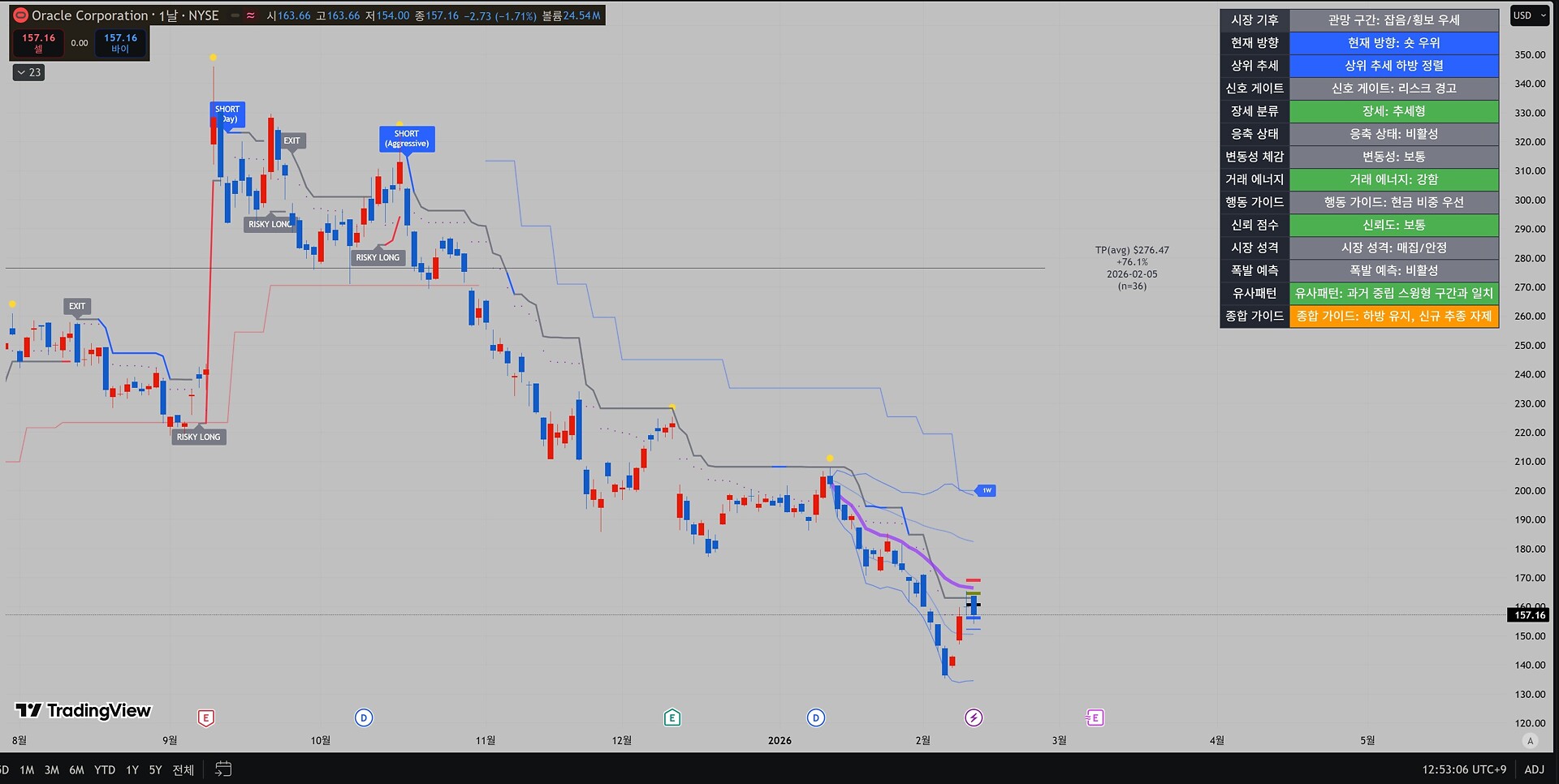Image resolution: width=1559 pixels, height=784 pixels.
Task: Click the pink approximate-sign icon beside NYSE
Action: [251, 15]
